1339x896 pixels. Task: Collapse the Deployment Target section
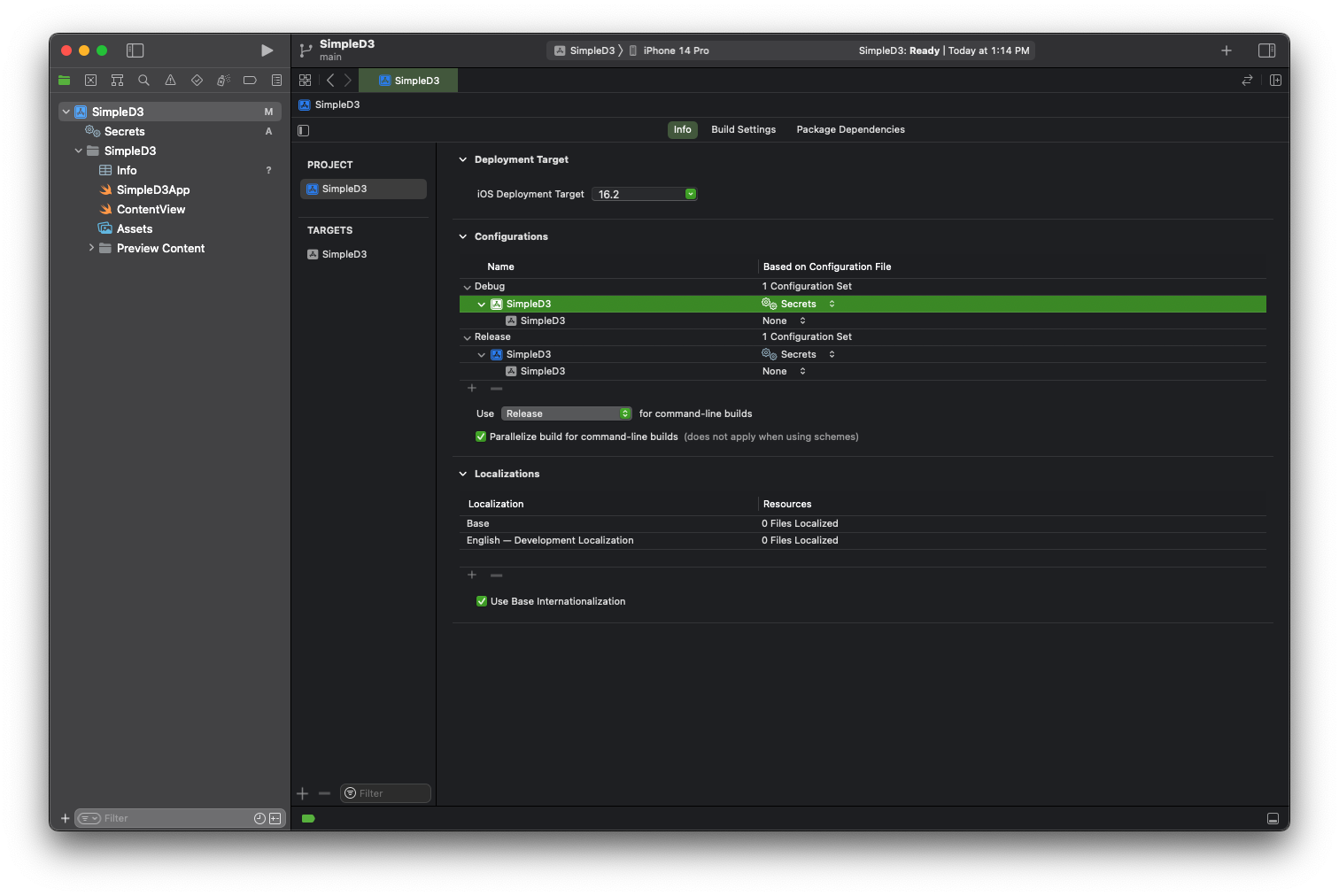point(462,159)
